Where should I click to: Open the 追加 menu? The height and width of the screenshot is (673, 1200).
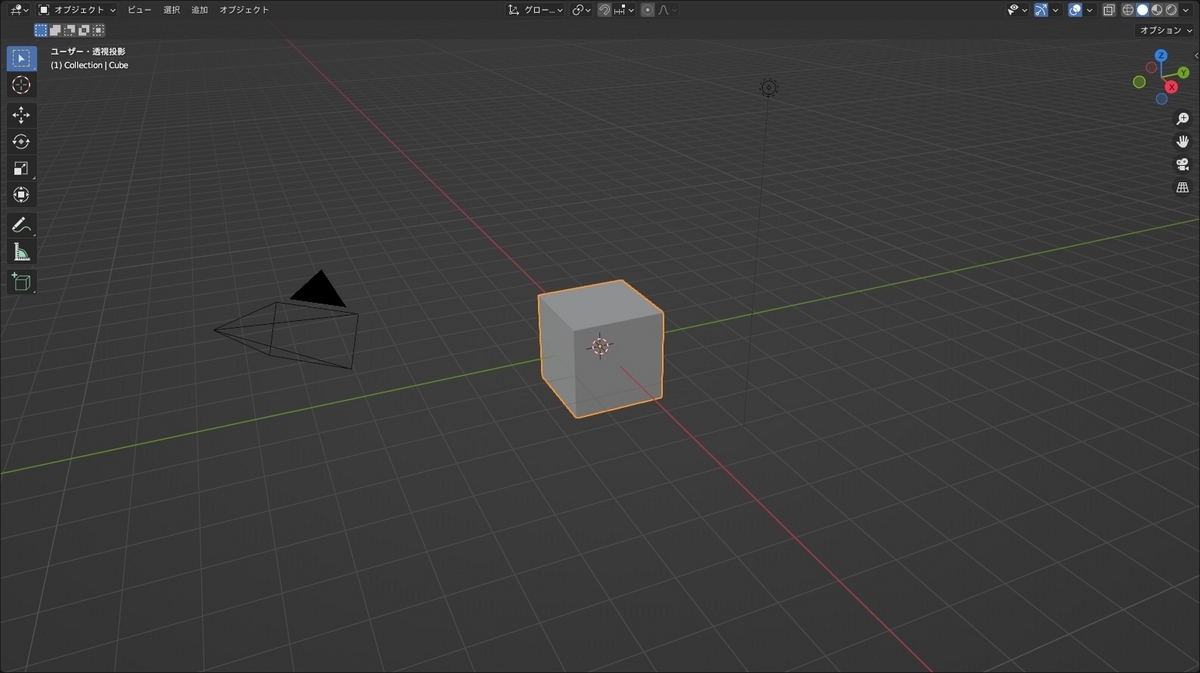(x=200, y=10)
